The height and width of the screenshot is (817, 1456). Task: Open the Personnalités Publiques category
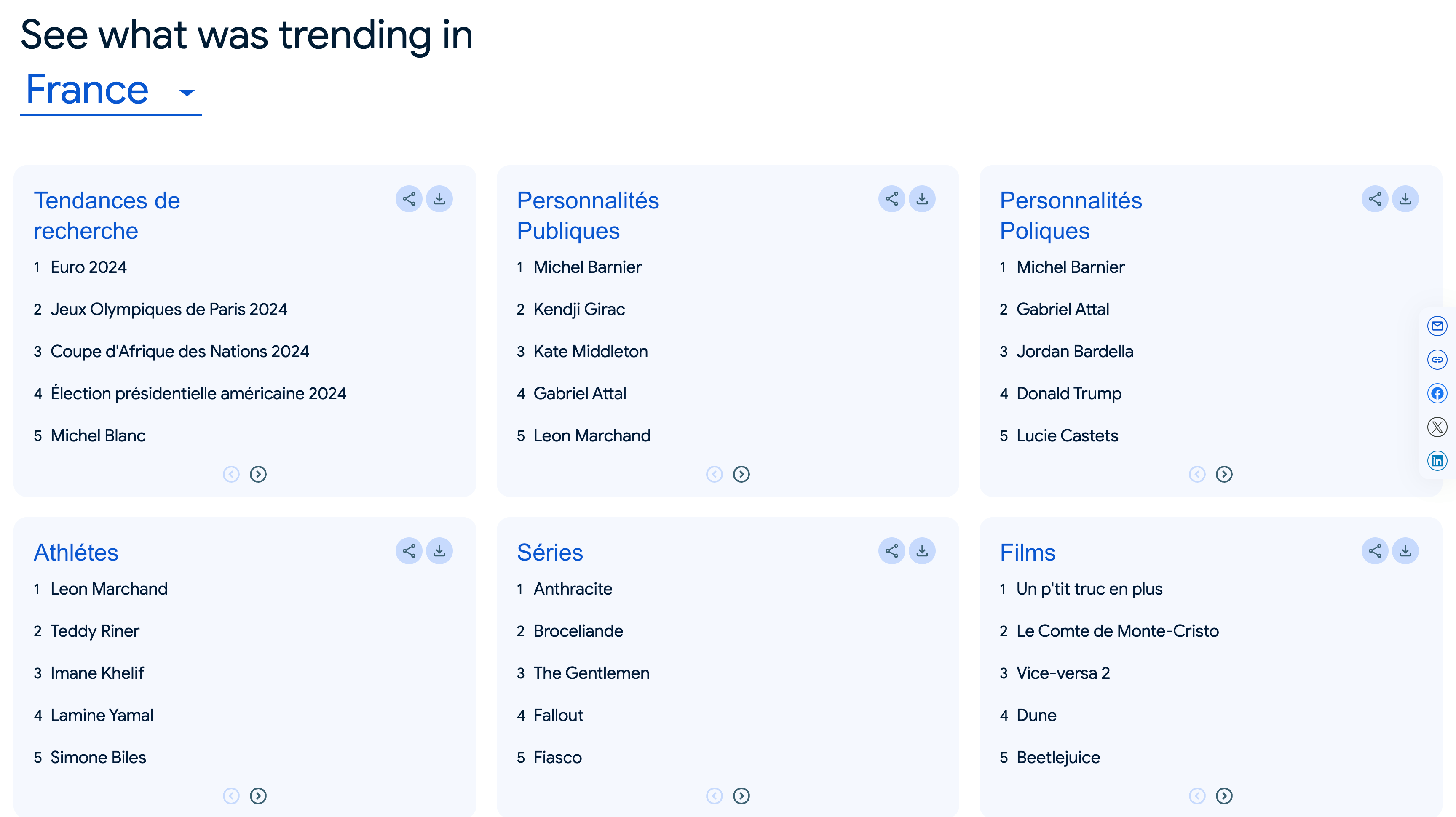[588, 215]
